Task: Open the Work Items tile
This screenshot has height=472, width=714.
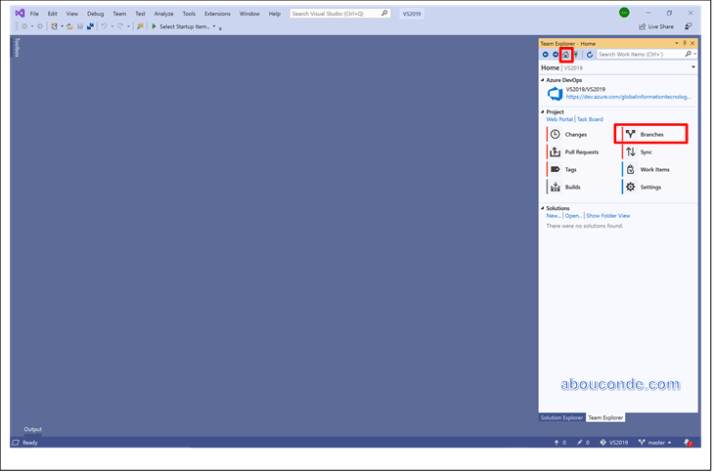Action: [654, 170]
